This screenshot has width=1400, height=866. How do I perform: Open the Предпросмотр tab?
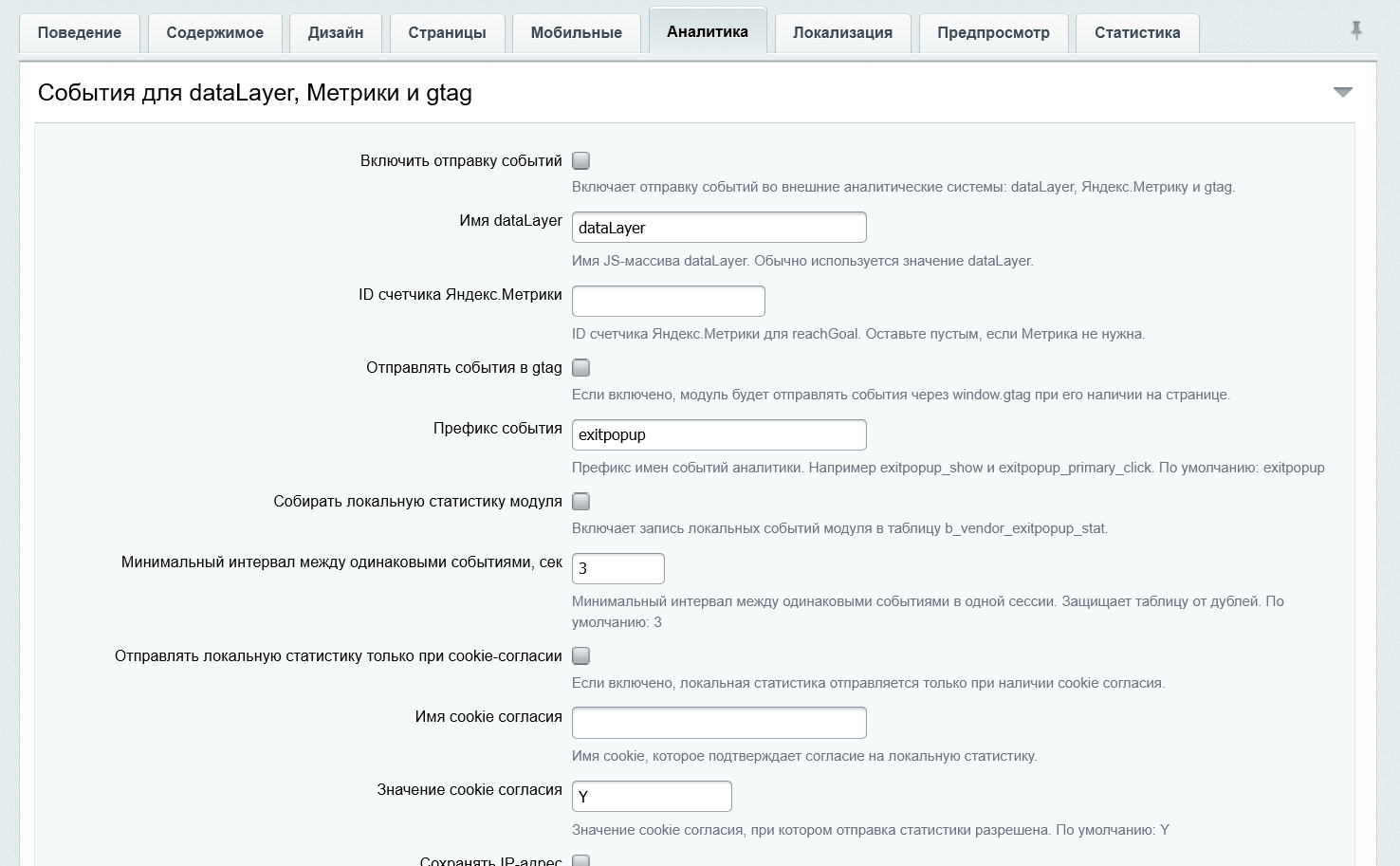[993, 33]
